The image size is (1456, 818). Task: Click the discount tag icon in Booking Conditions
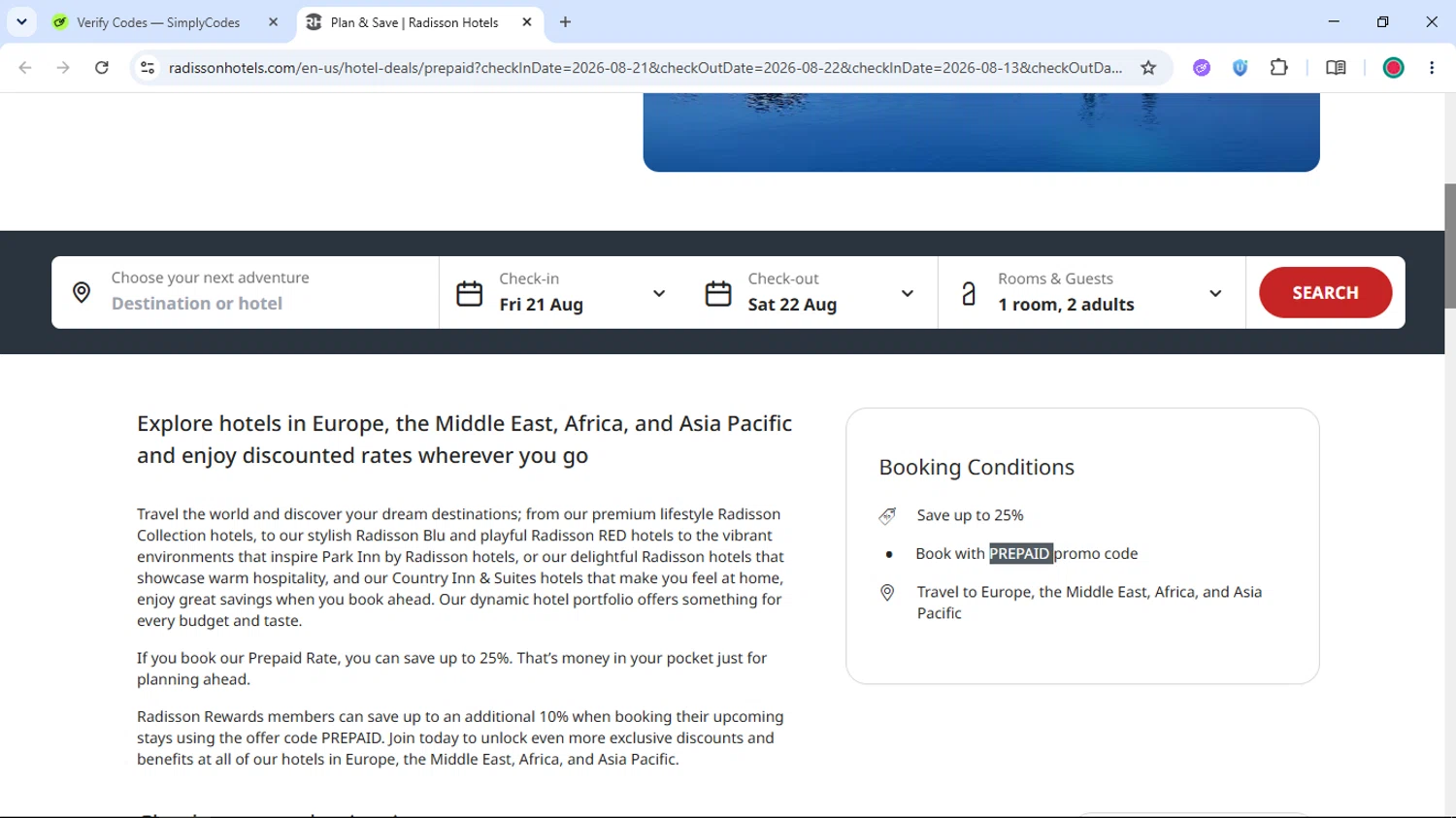point(887,515)
